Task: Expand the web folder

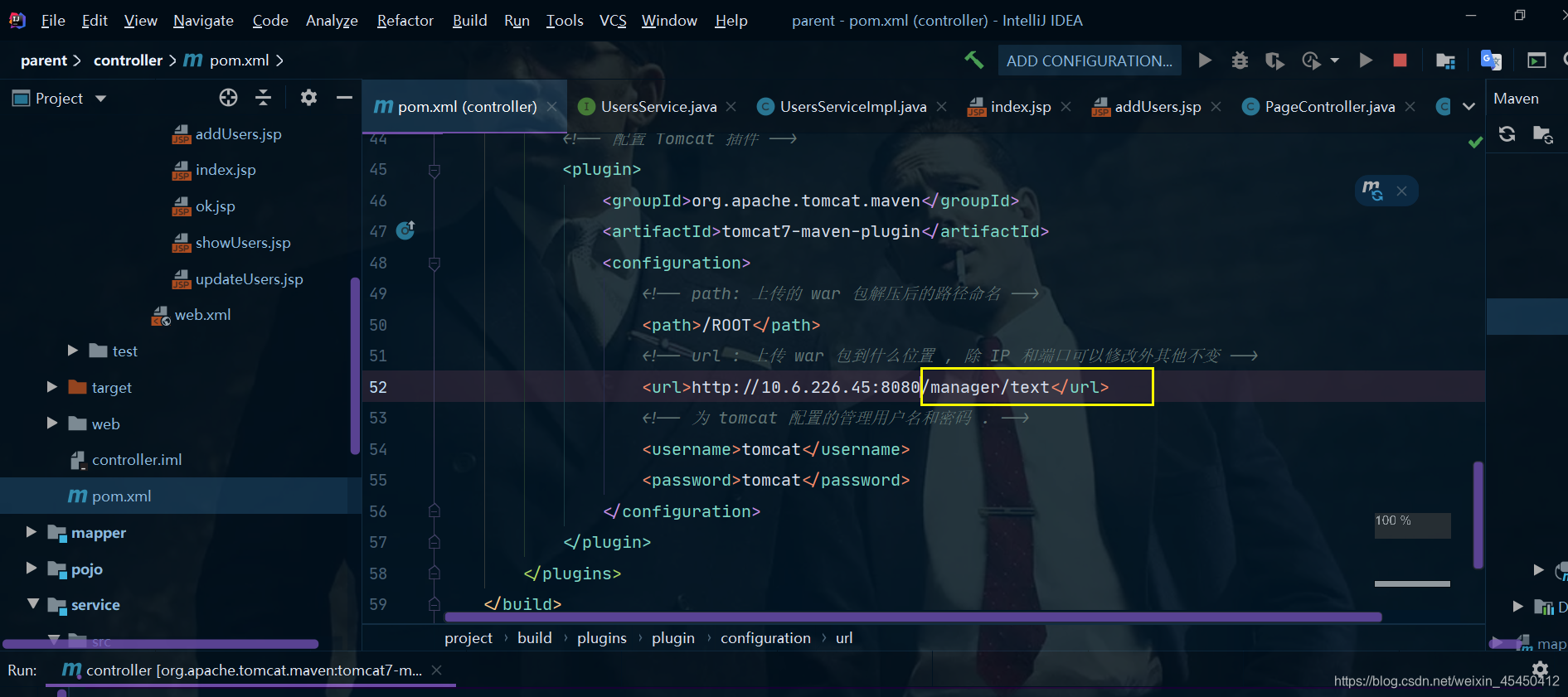Action: [x=52, y=424]
